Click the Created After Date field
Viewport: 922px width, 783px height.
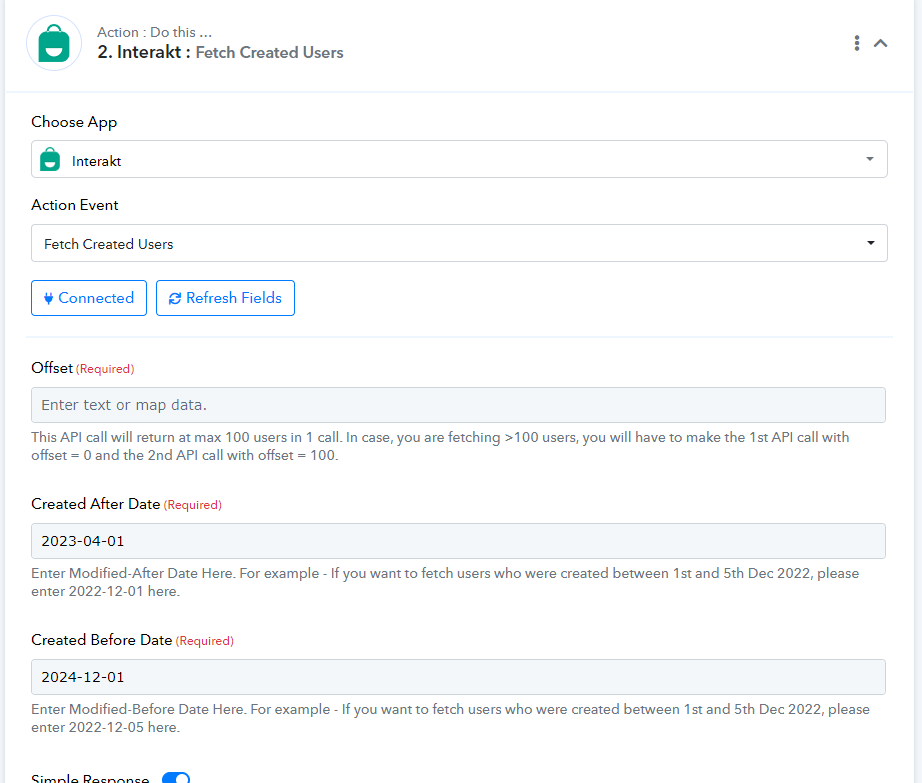458,541
